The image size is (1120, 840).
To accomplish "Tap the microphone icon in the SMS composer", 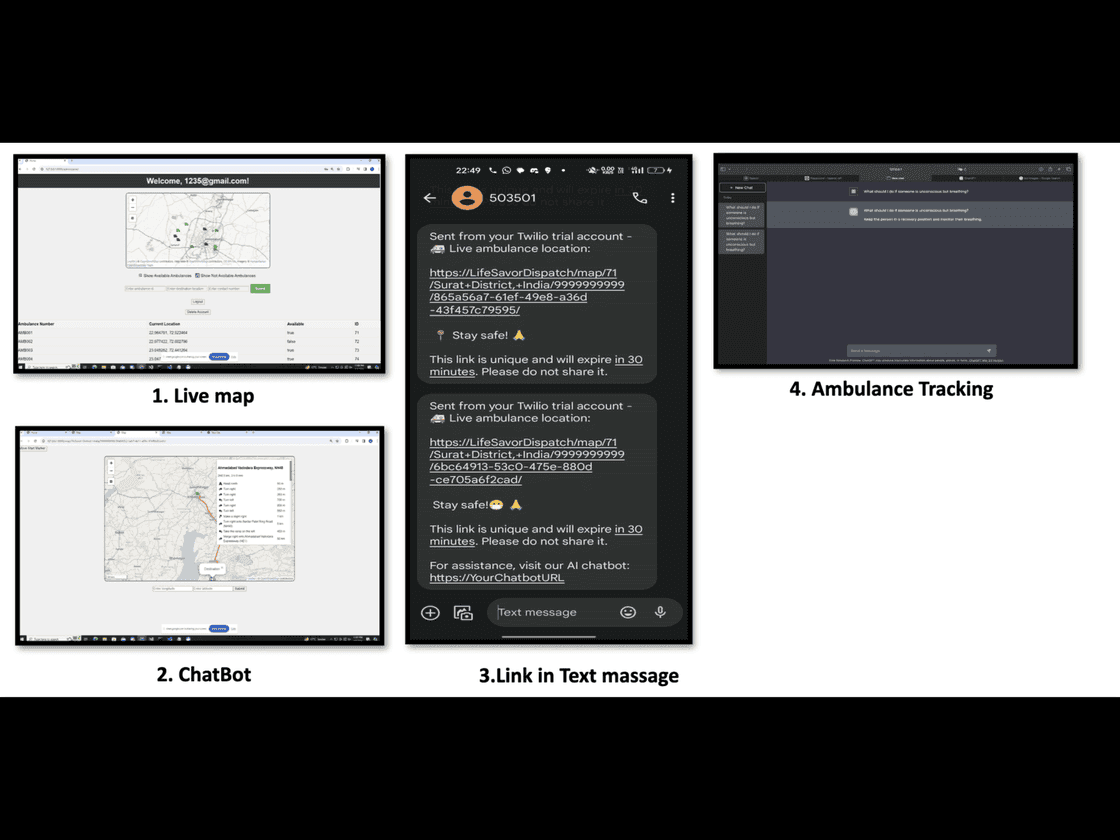I will 660,612.
